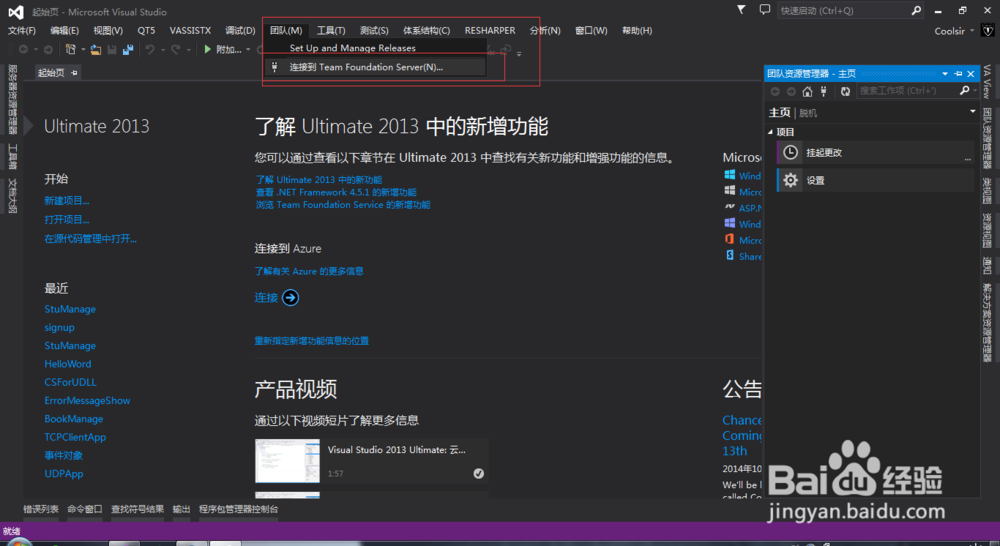Switch to the 错误列表 bottom tab
Image resolution: width=1000 pixels, height=546 pixels.
tap(41, 509)
